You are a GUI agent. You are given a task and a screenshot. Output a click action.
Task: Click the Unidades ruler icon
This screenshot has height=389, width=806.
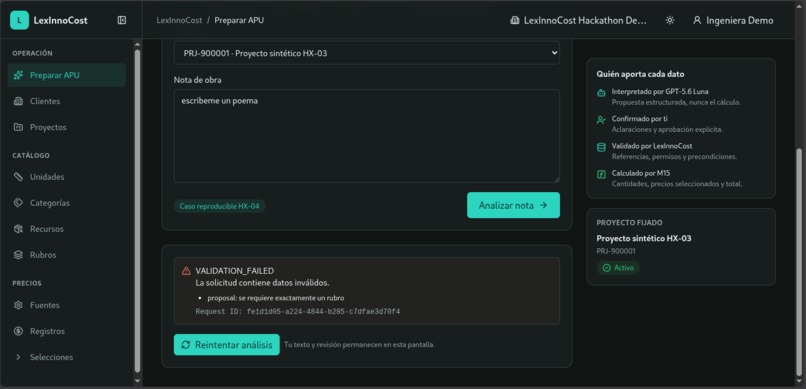[19, 177]
